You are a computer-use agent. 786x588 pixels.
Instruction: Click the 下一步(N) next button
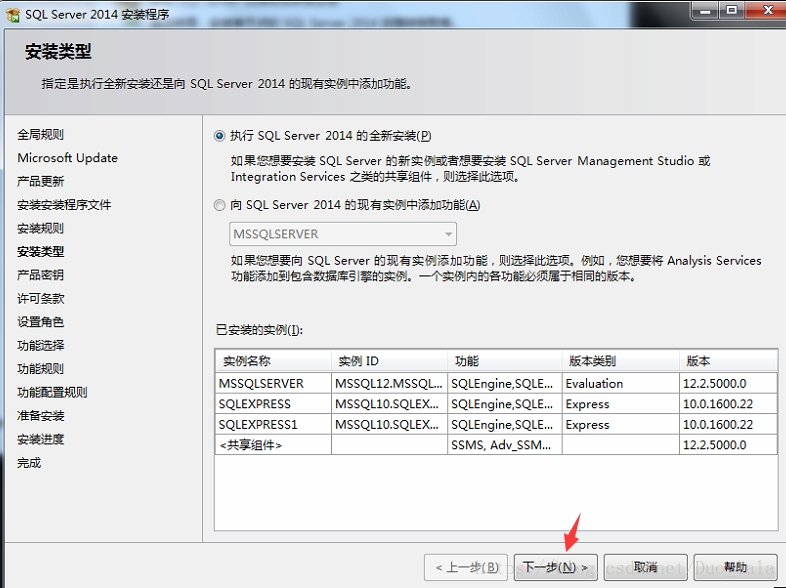[556, 567]
